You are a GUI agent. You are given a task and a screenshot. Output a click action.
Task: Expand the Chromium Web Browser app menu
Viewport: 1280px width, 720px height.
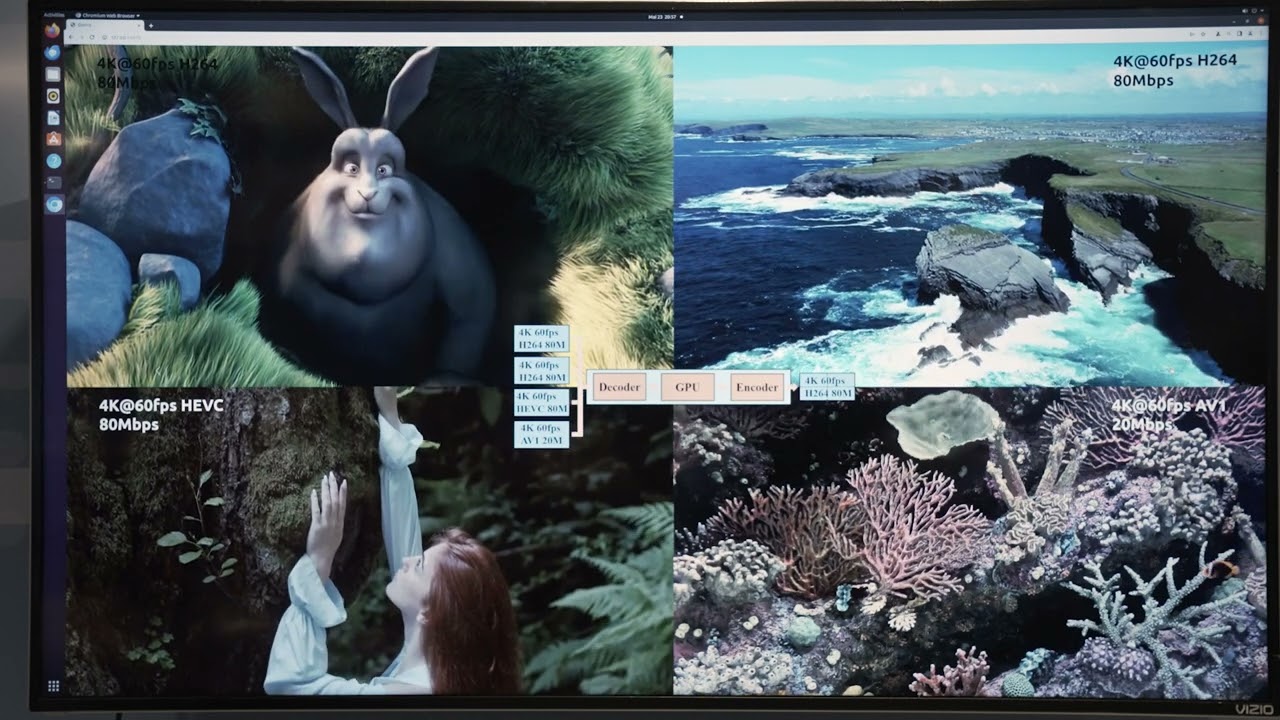(x=110, y=16)
